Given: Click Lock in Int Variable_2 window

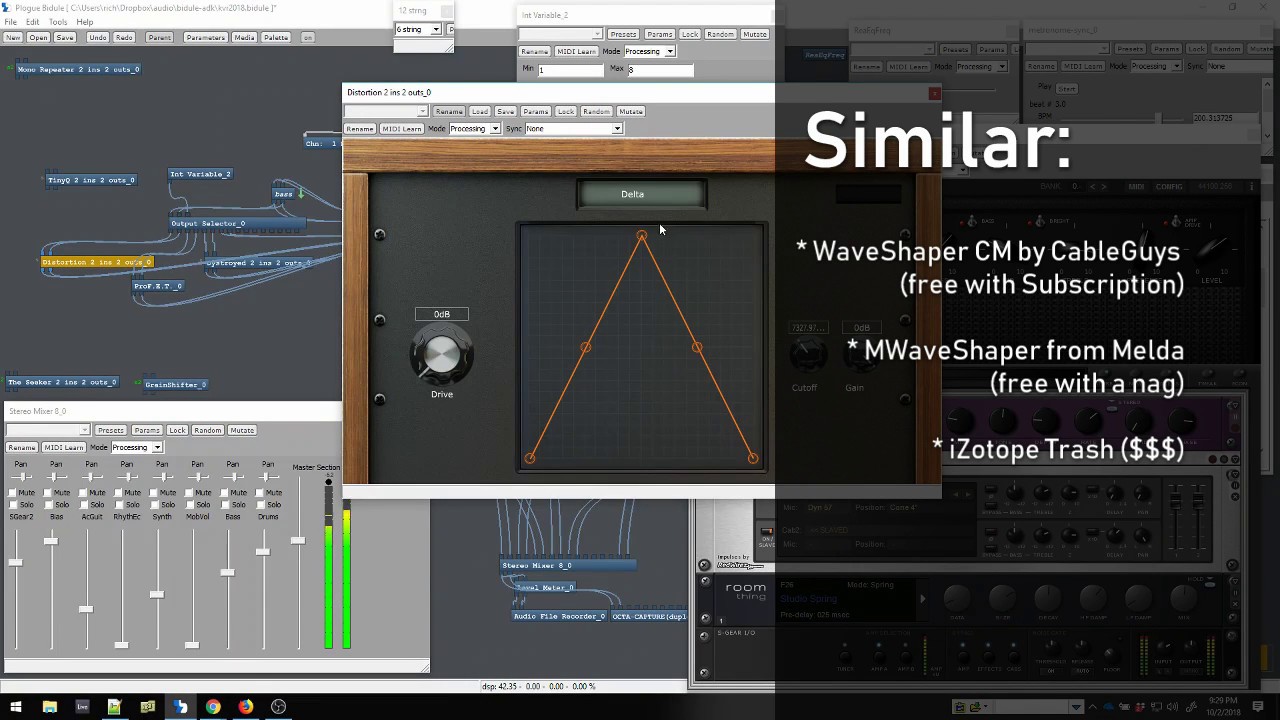Looking at the screenshot, I should (690, 34).
